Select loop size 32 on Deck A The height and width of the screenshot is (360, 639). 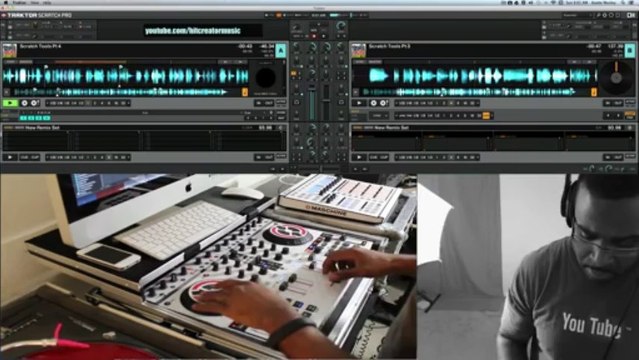[x=123, y=103]
